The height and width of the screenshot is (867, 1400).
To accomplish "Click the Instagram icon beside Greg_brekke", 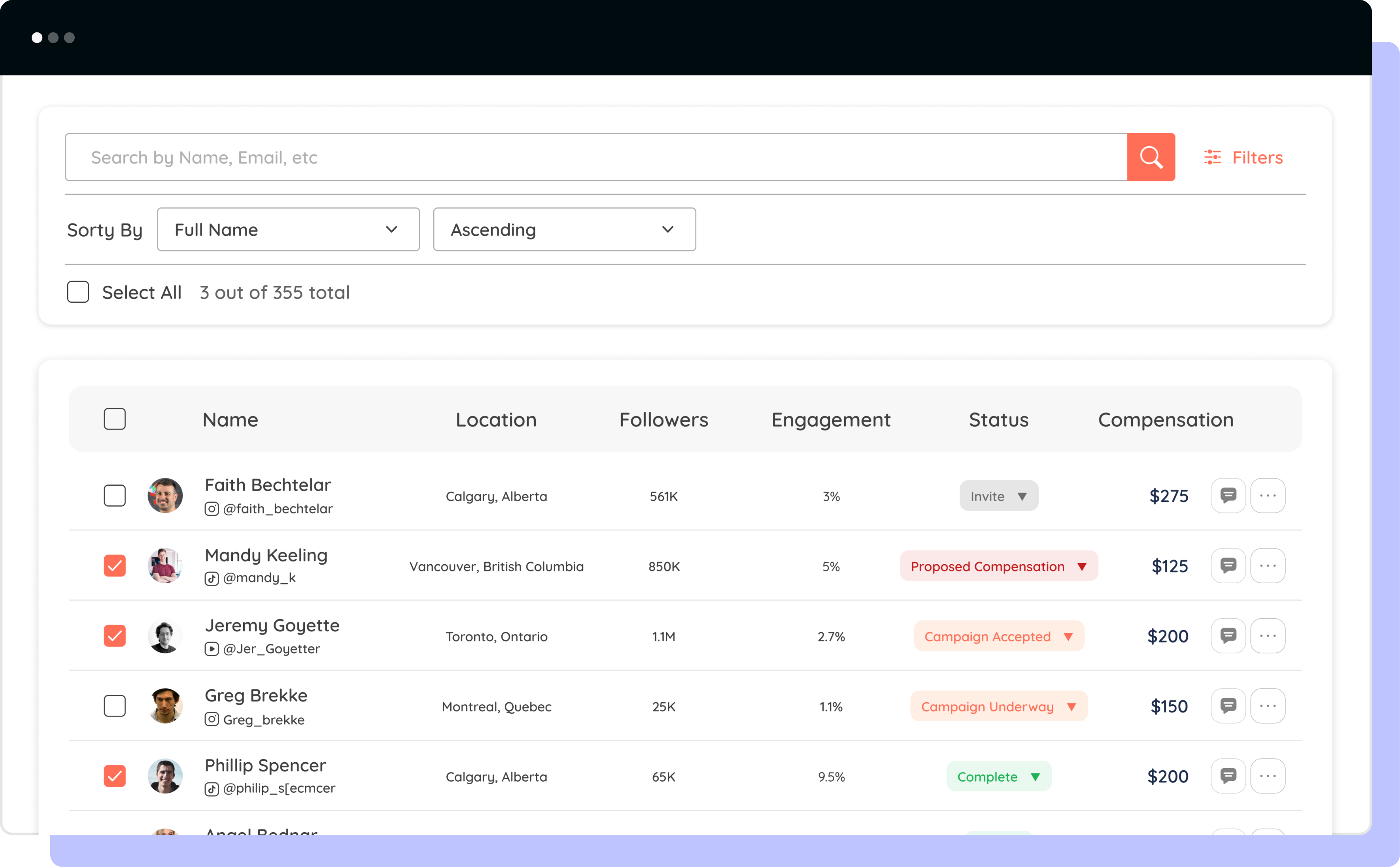I will point(212,719).
